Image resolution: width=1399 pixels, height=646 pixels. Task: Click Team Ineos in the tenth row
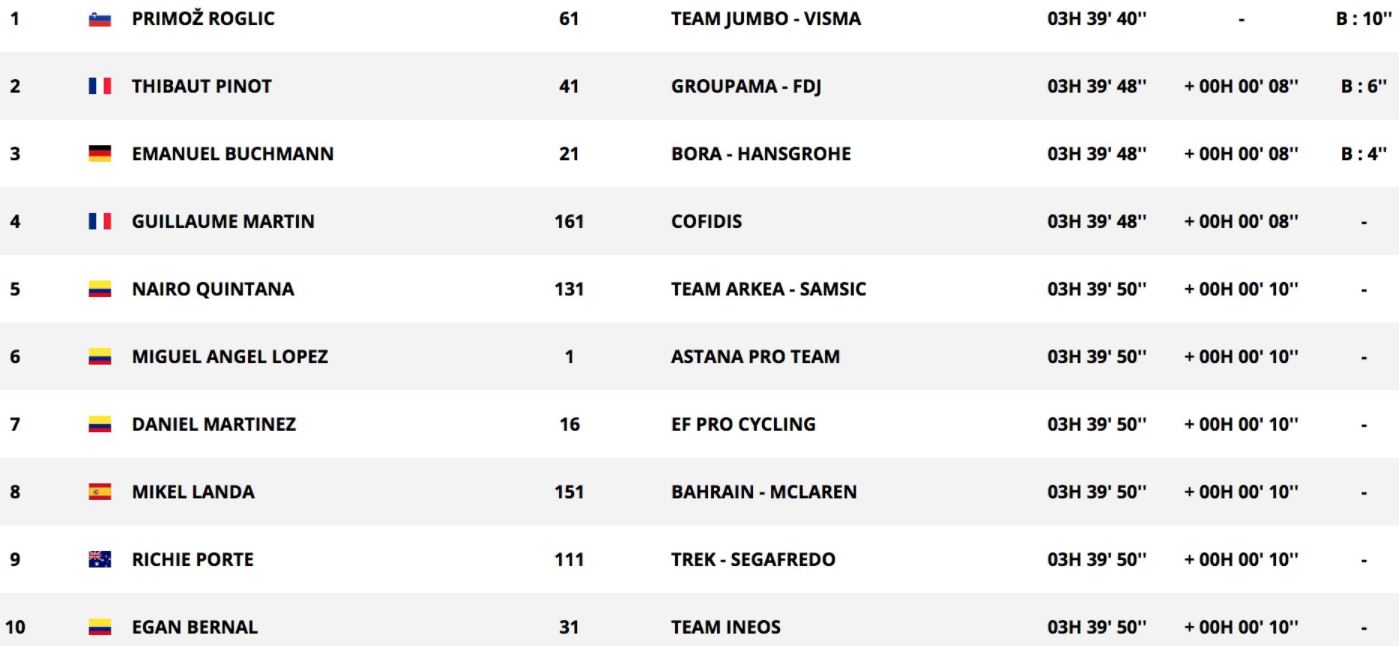click(726, 628)
